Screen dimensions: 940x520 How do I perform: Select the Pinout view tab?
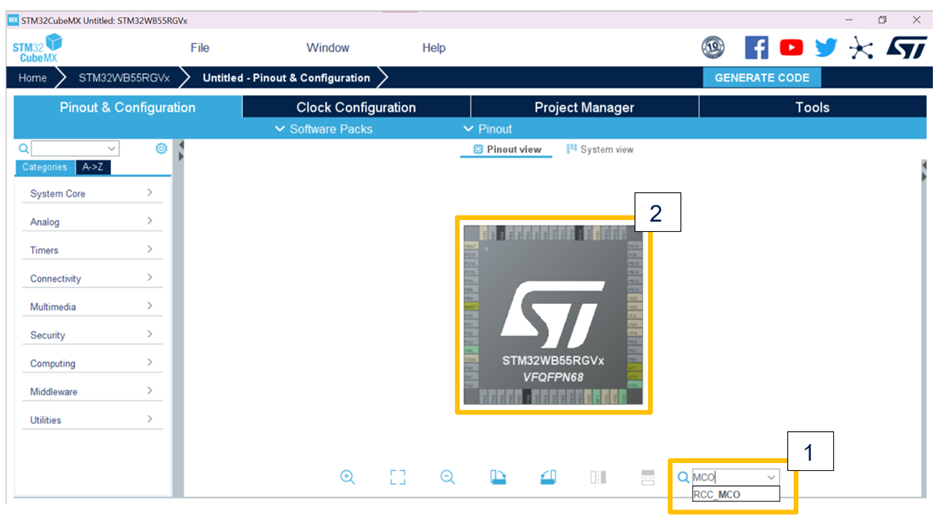(507, 149)
